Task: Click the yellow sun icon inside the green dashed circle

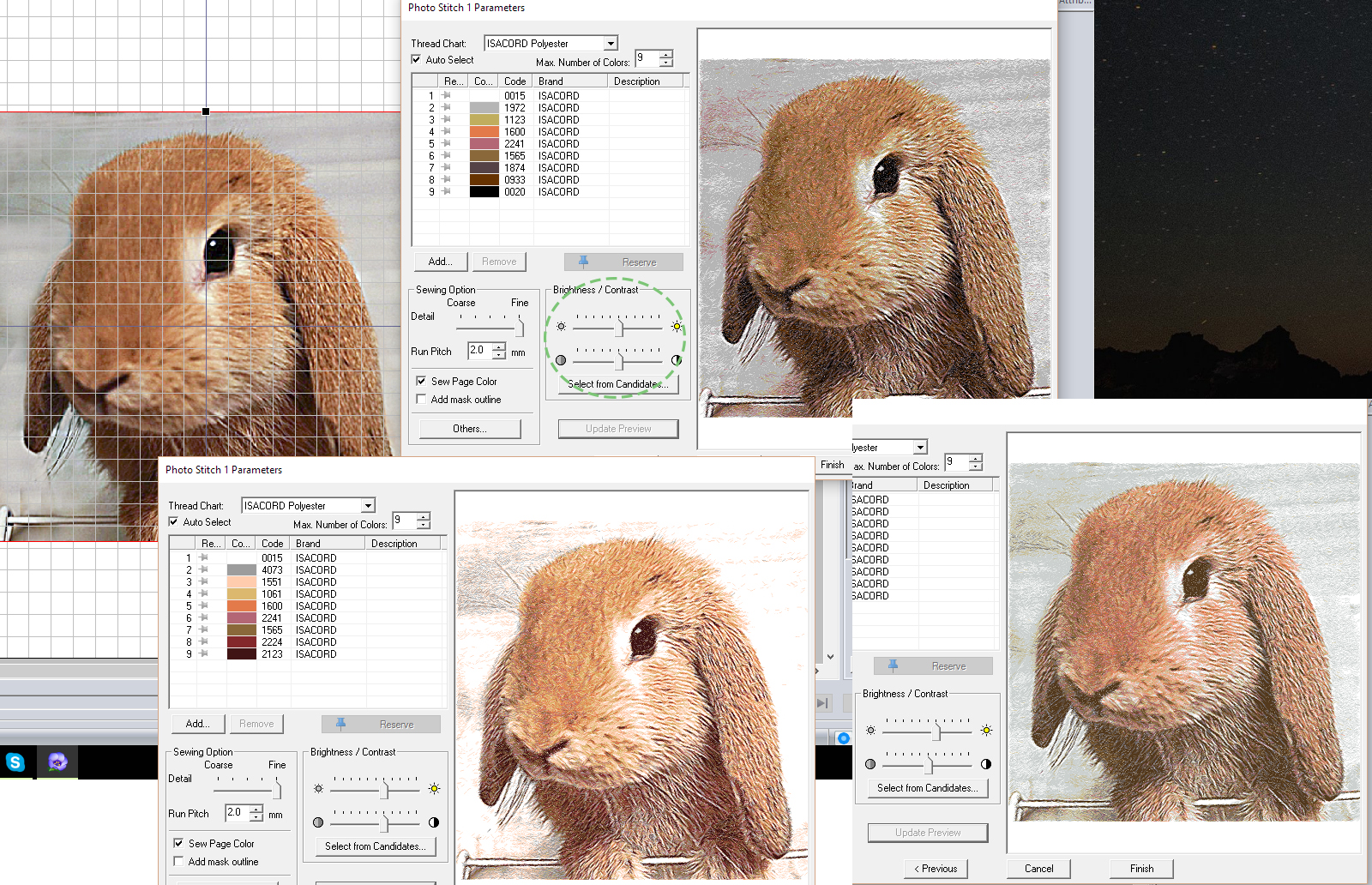Action: pyautogui.click(x=677, y=327)
